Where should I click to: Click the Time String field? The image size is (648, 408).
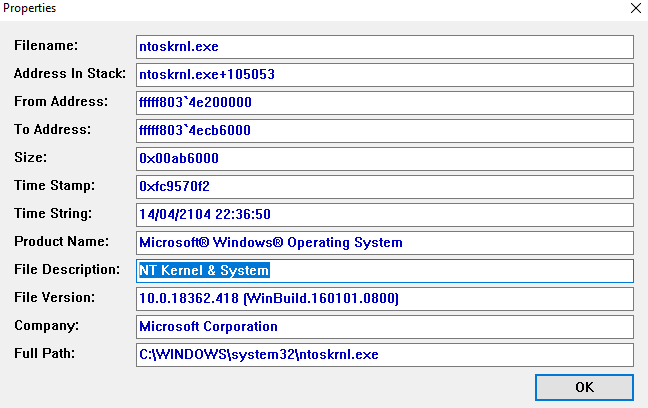click(x=385, y=215)
